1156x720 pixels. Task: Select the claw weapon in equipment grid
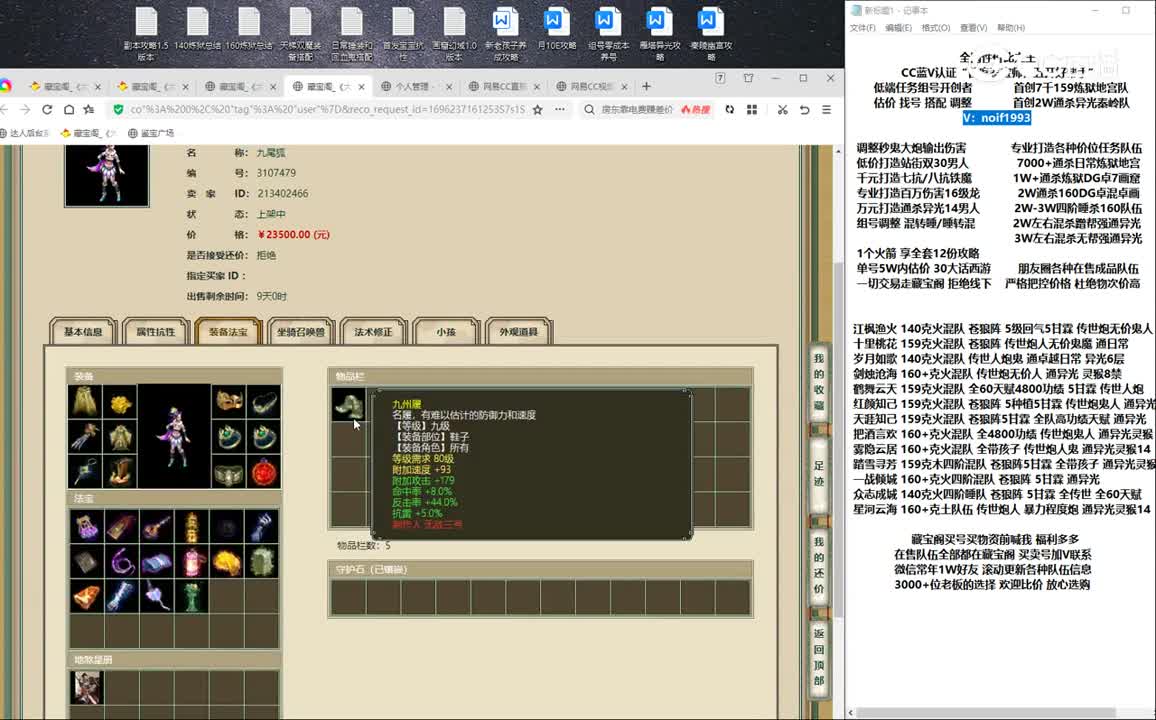click(x=85, y=437)
